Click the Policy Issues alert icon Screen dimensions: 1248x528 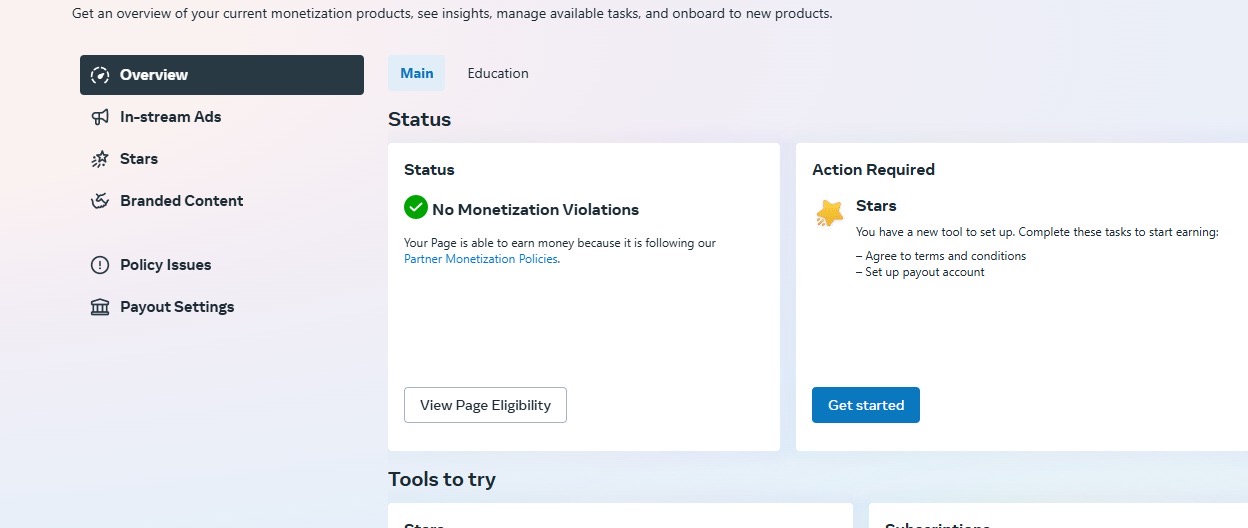coord(100,265)
